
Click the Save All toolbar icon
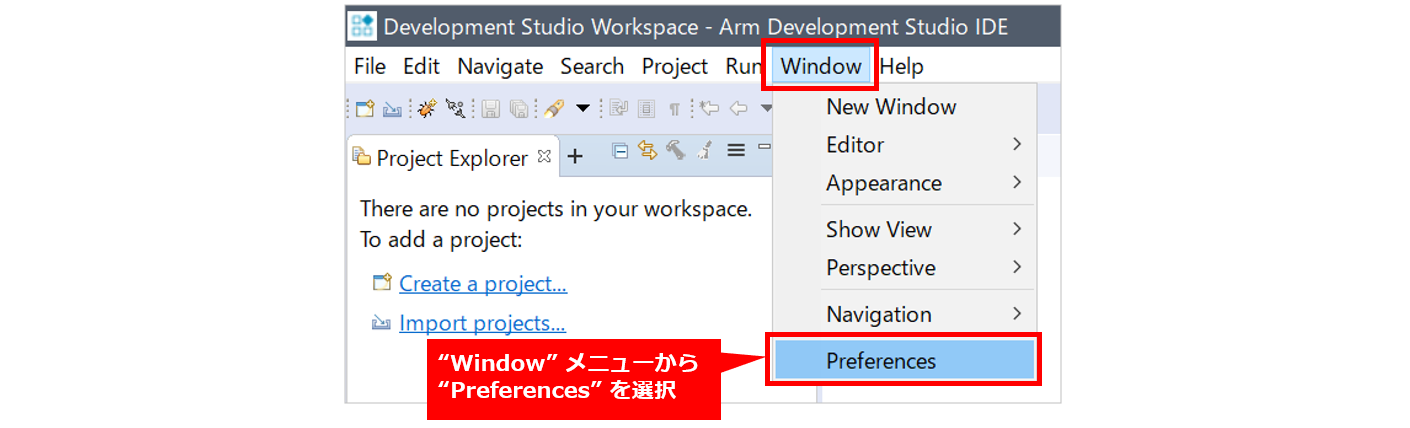[519, 108]
